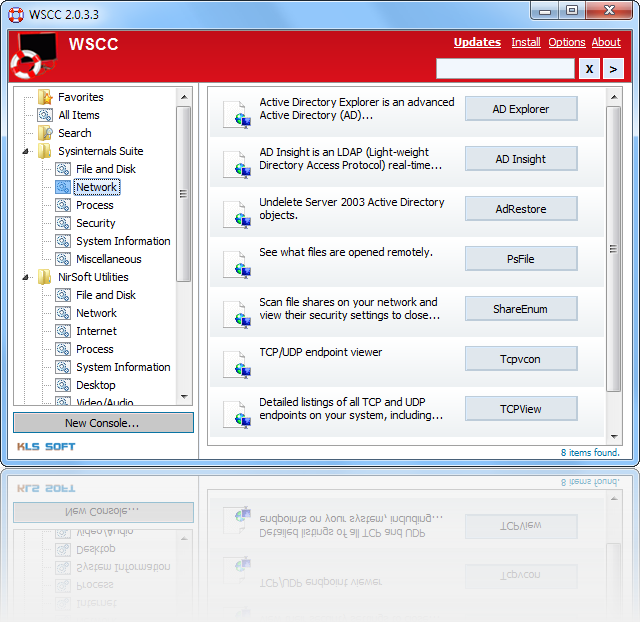Click results list scrollbar thumb
The height and width of the screenshot is (622, 640).
pos(613,249)
